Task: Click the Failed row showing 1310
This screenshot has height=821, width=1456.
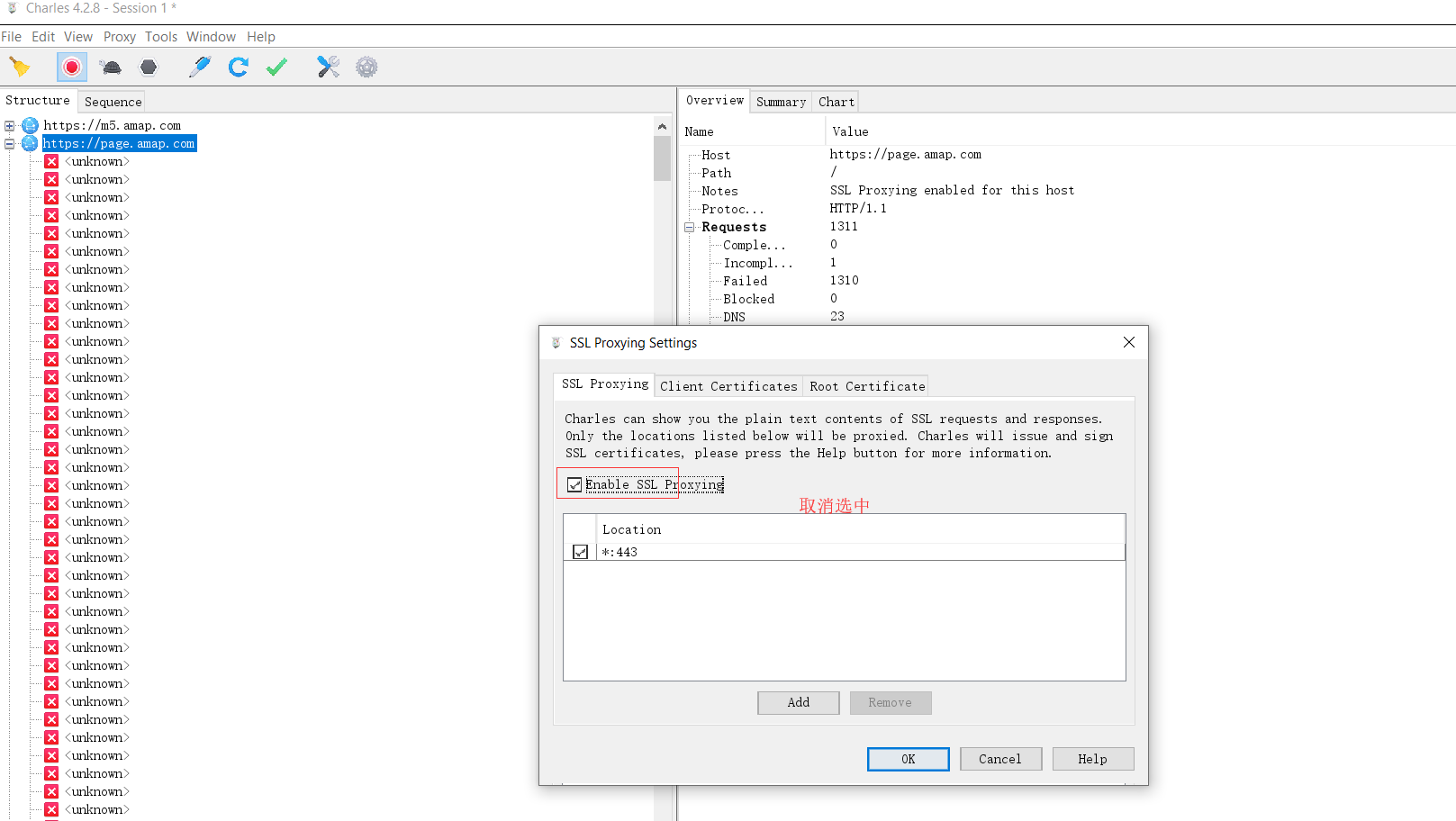Action: click(x=1067, y=281)
